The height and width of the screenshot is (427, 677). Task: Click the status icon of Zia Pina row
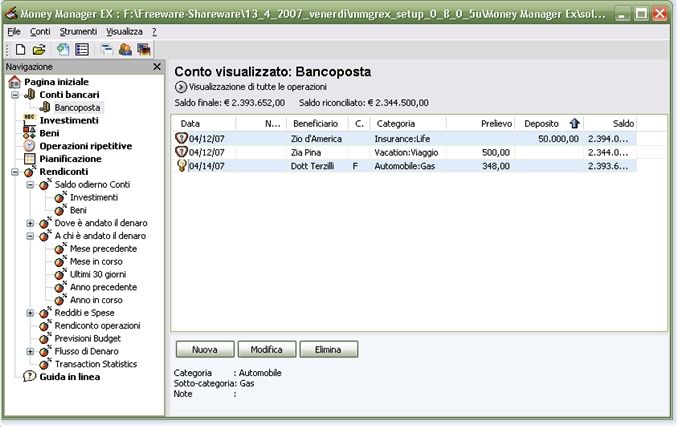pos(181,152)
